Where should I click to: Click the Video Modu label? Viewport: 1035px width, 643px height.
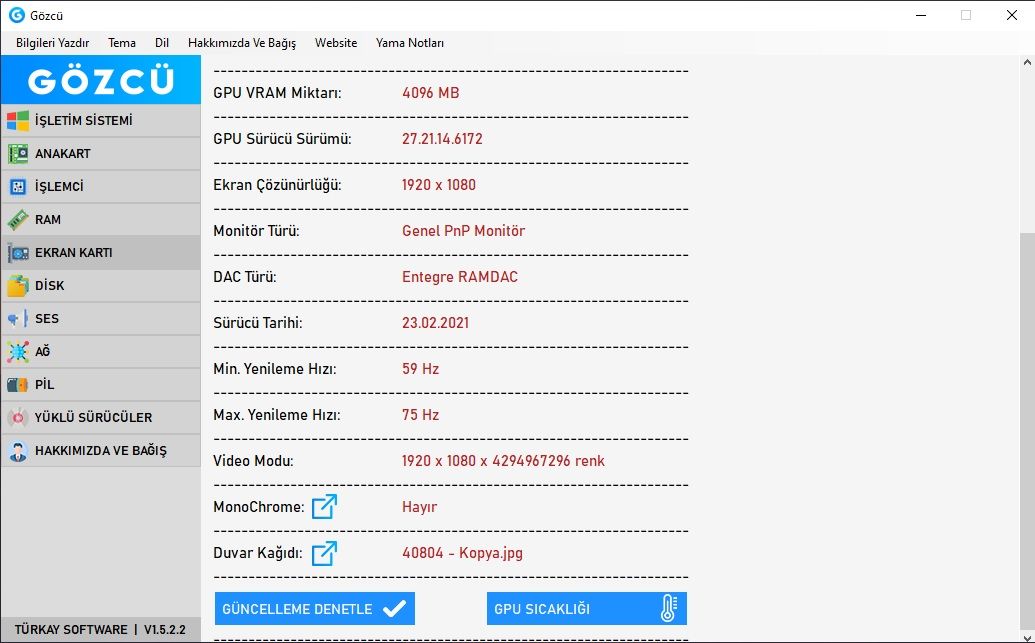tap(253, 461)
